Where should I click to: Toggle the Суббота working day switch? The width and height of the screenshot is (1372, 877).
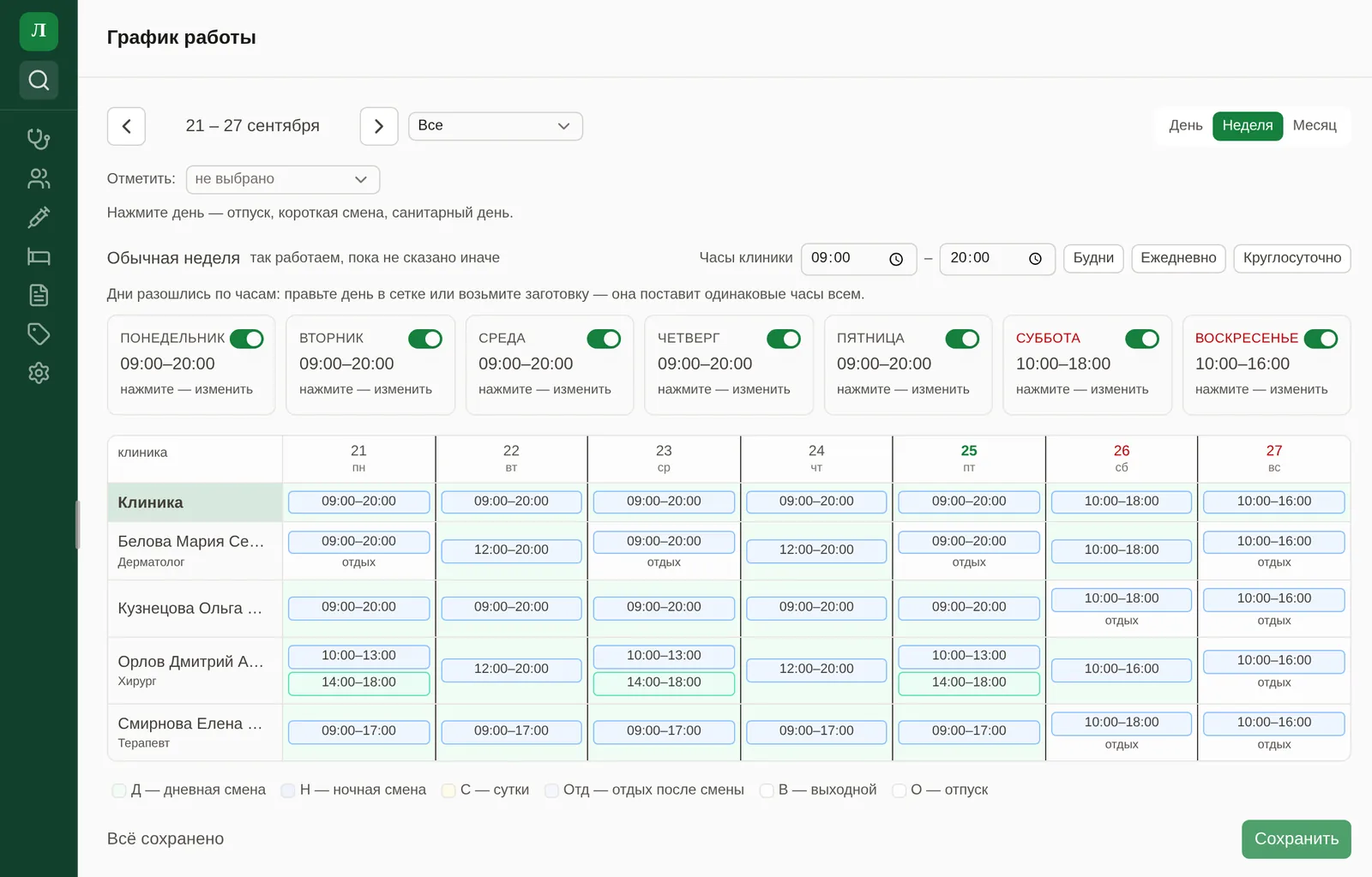1142,339
